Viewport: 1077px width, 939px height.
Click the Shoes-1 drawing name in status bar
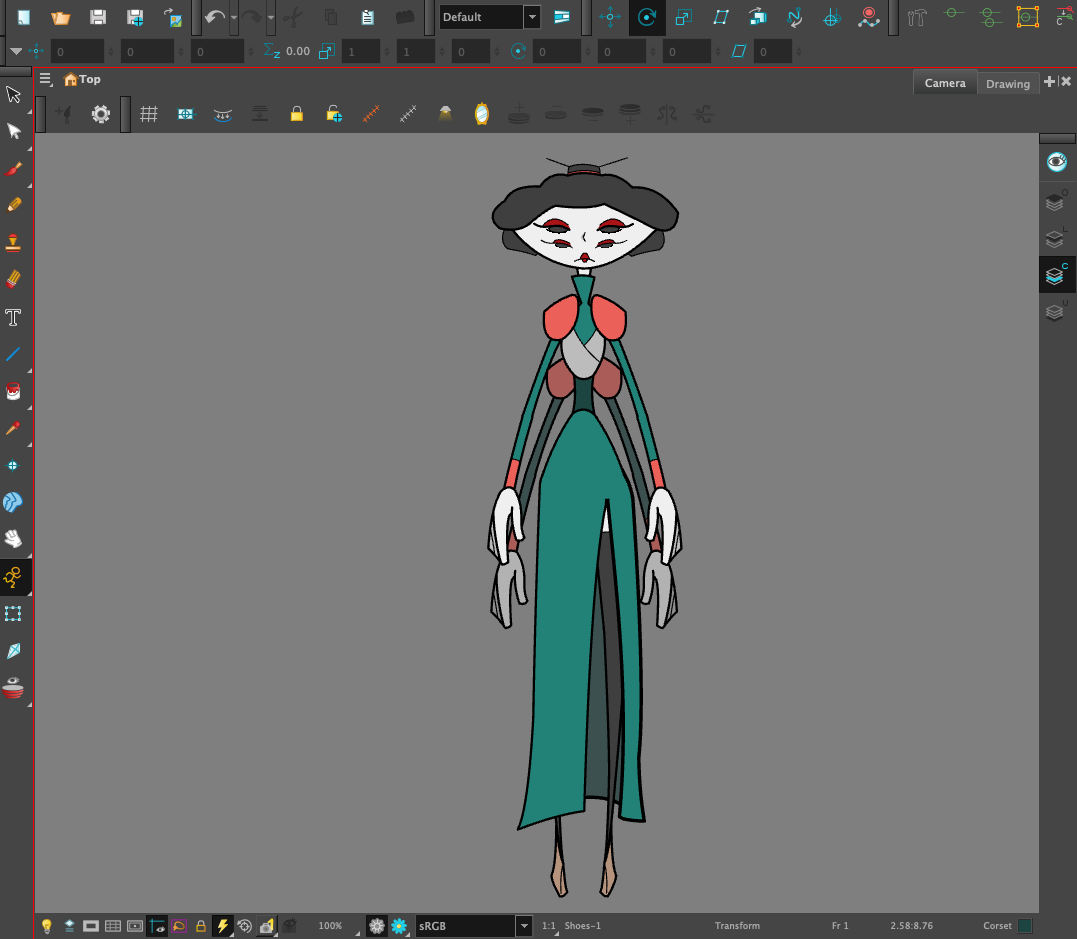[582, 926]
